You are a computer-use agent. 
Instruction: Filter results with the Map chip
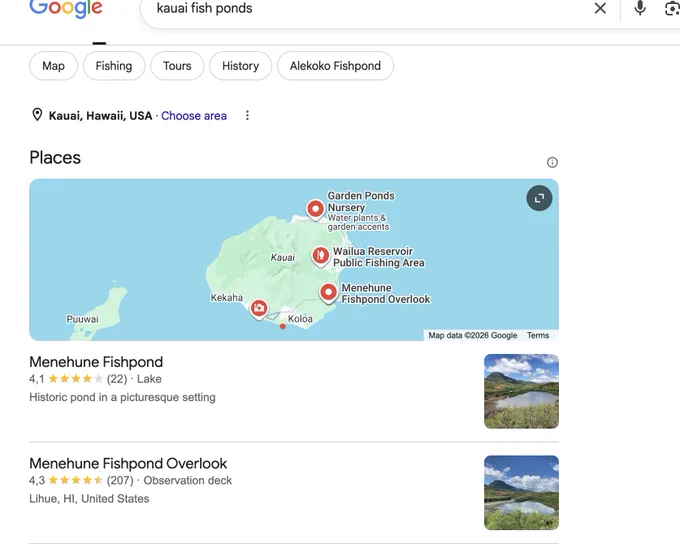tap(53, 66)
